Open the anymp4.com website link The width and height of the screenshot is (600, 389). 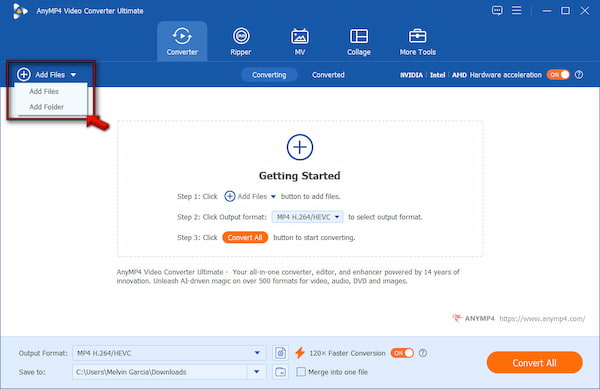click(542, 318)
